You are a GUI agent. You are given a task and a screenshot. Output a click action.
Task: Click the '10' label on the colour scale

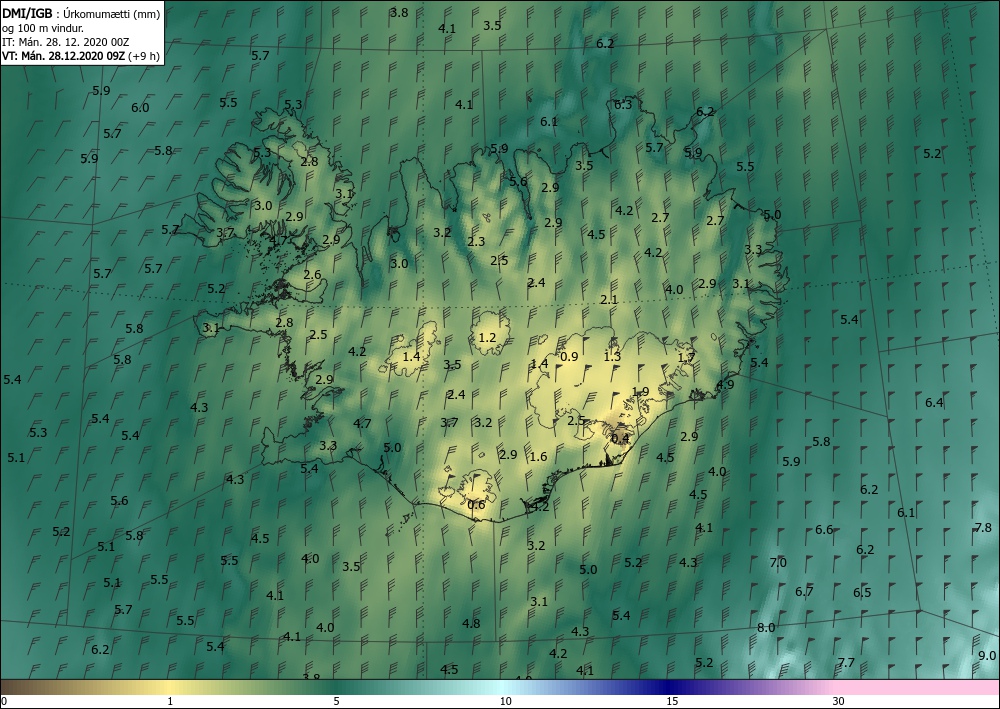(x=505, y=702)
